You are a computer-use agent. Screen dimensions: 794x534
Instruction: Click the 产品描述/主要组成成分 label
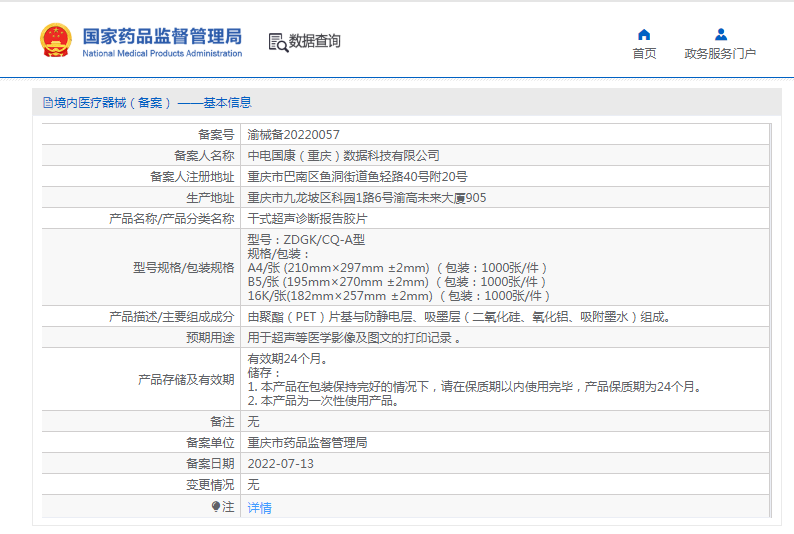coord(172,317)
